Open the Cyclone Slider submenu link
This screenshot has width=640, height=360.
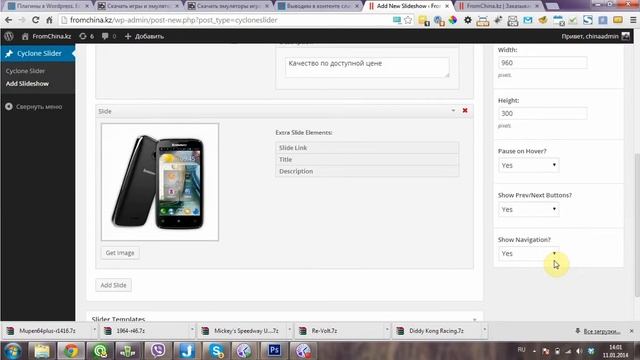click(x=25, y=71)
